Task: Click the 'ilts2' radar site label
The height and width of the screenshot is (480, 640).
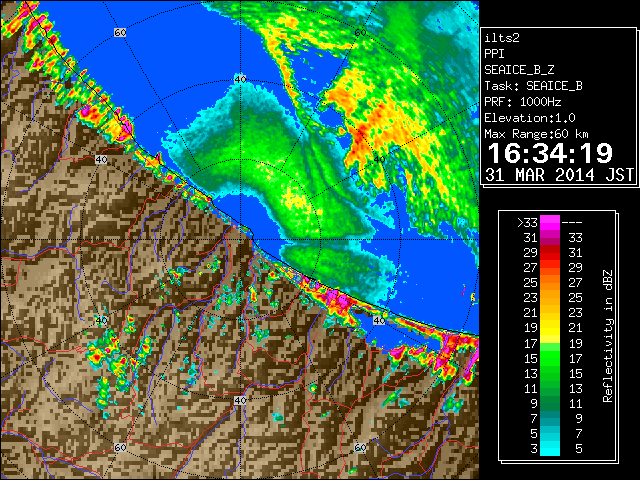Action: (502, 38)
